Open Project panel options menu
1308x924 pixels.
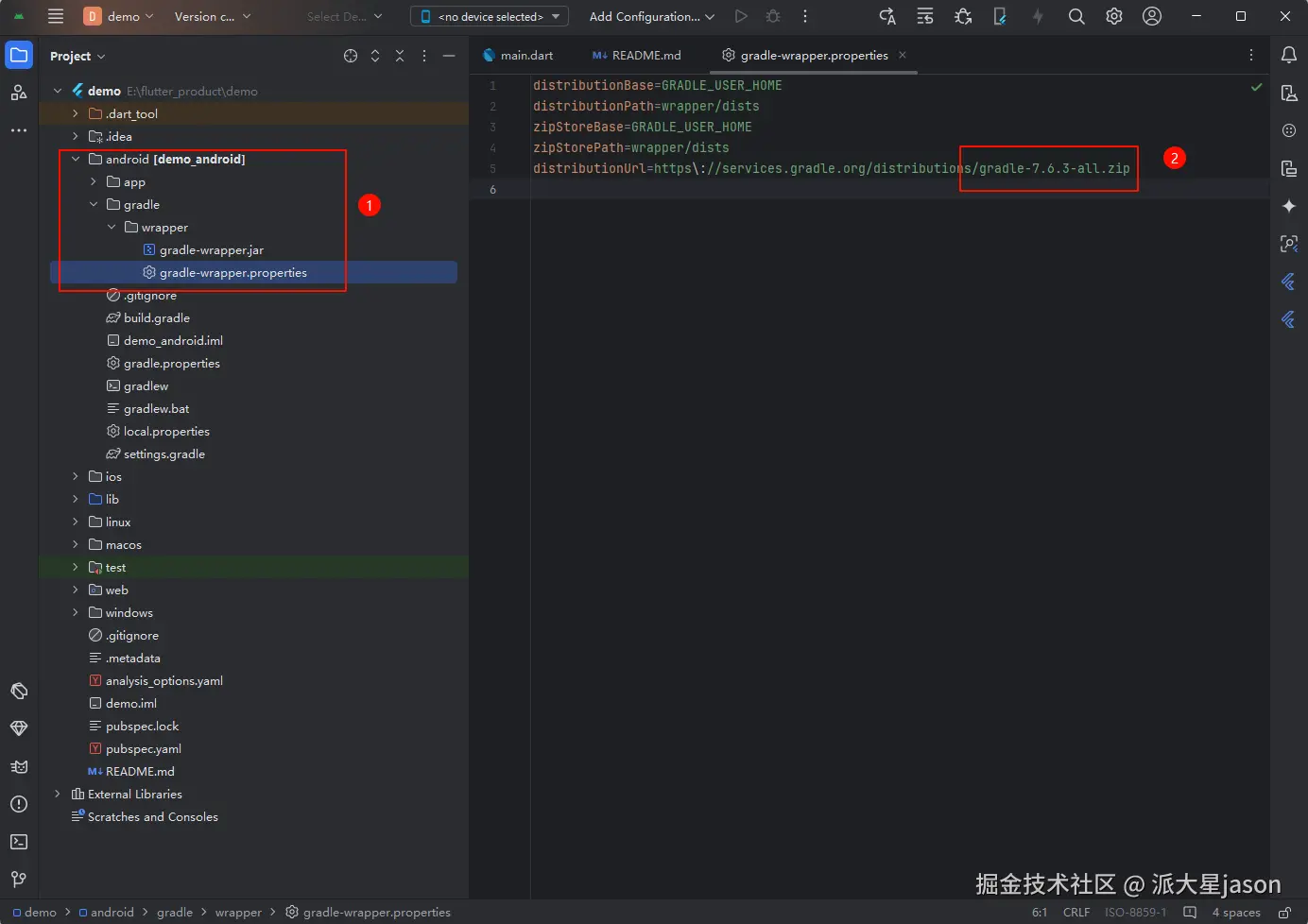coord(424,56)
